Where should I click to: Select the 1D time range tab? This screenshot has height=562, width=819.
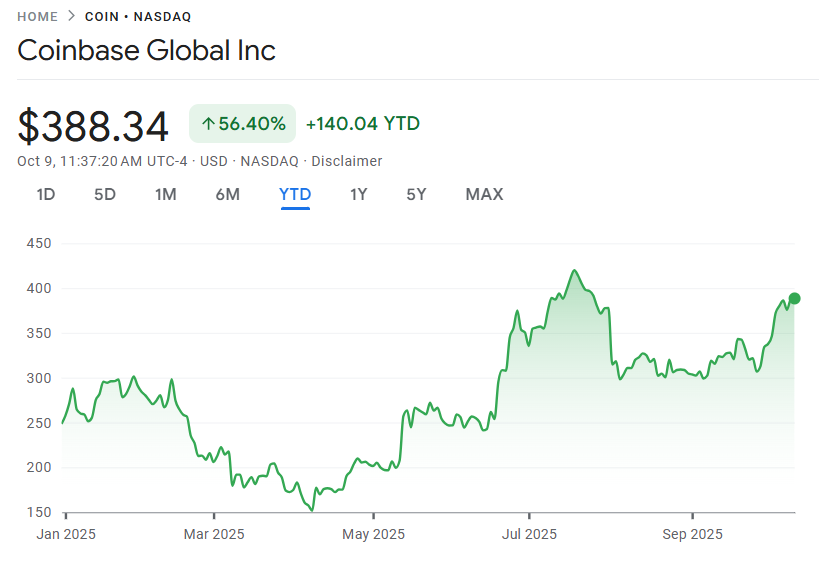tap(45, 194)
